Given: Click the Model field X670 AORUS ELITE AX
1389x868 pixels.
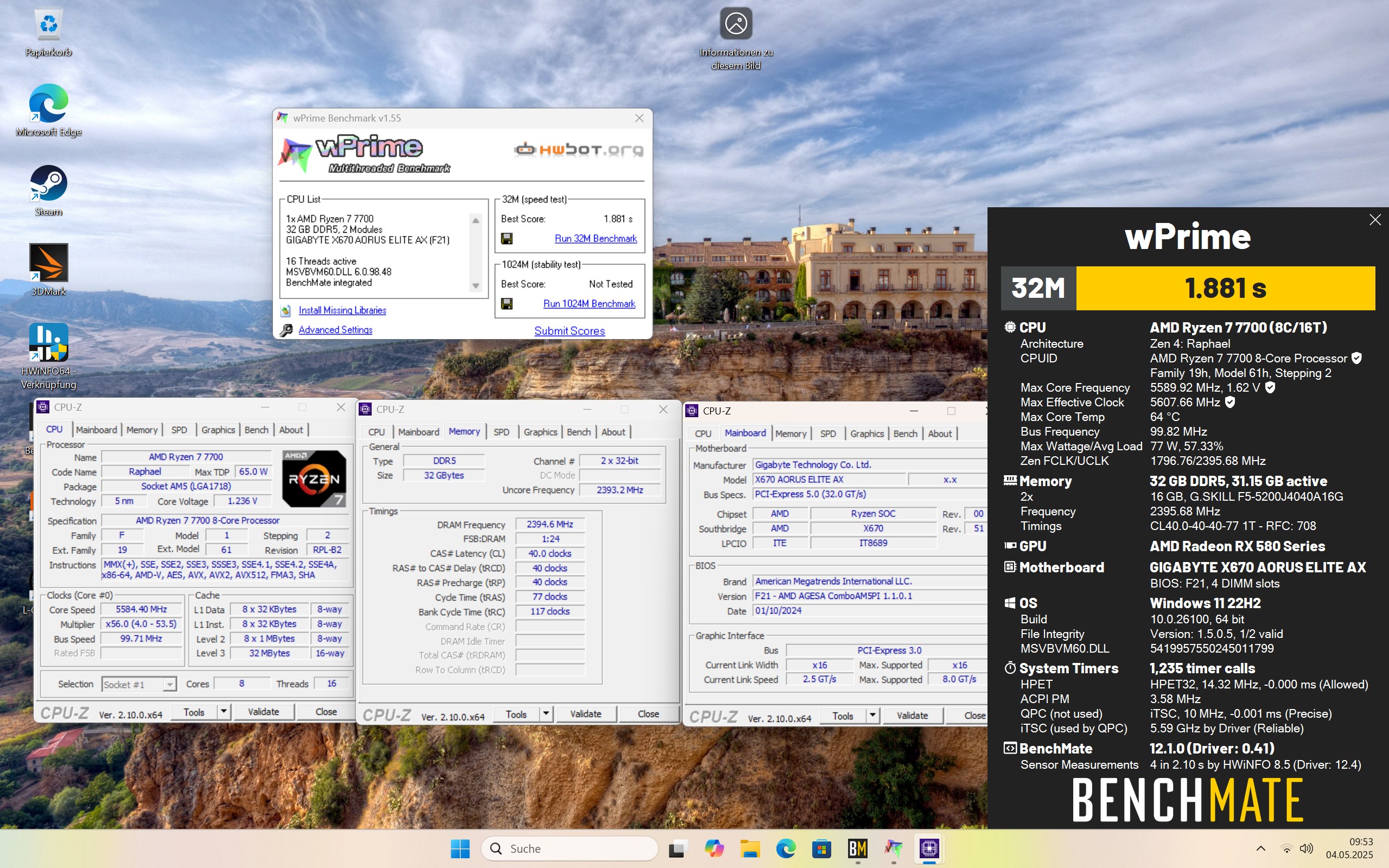Looking at the screenshot, I should pyautogui.click(x=829, y=480).
